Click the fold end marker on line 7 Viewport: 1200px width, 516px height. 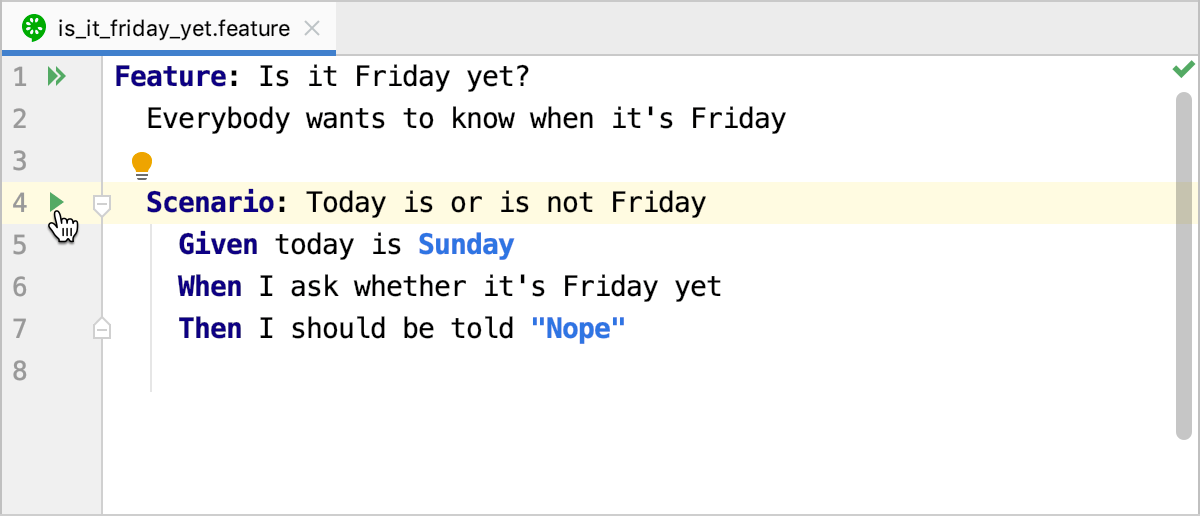coord(101,328)
